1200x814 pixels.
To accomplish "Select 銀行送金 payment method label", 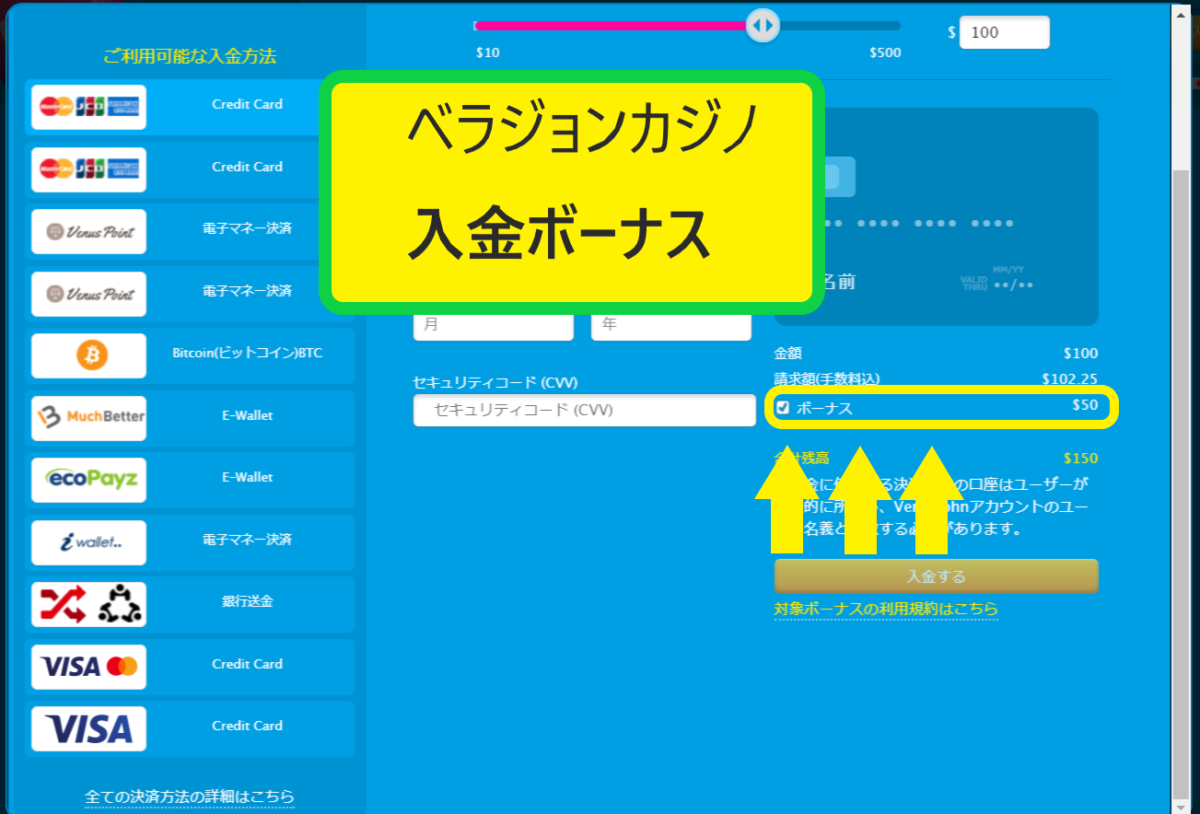I will pos(247,601).
